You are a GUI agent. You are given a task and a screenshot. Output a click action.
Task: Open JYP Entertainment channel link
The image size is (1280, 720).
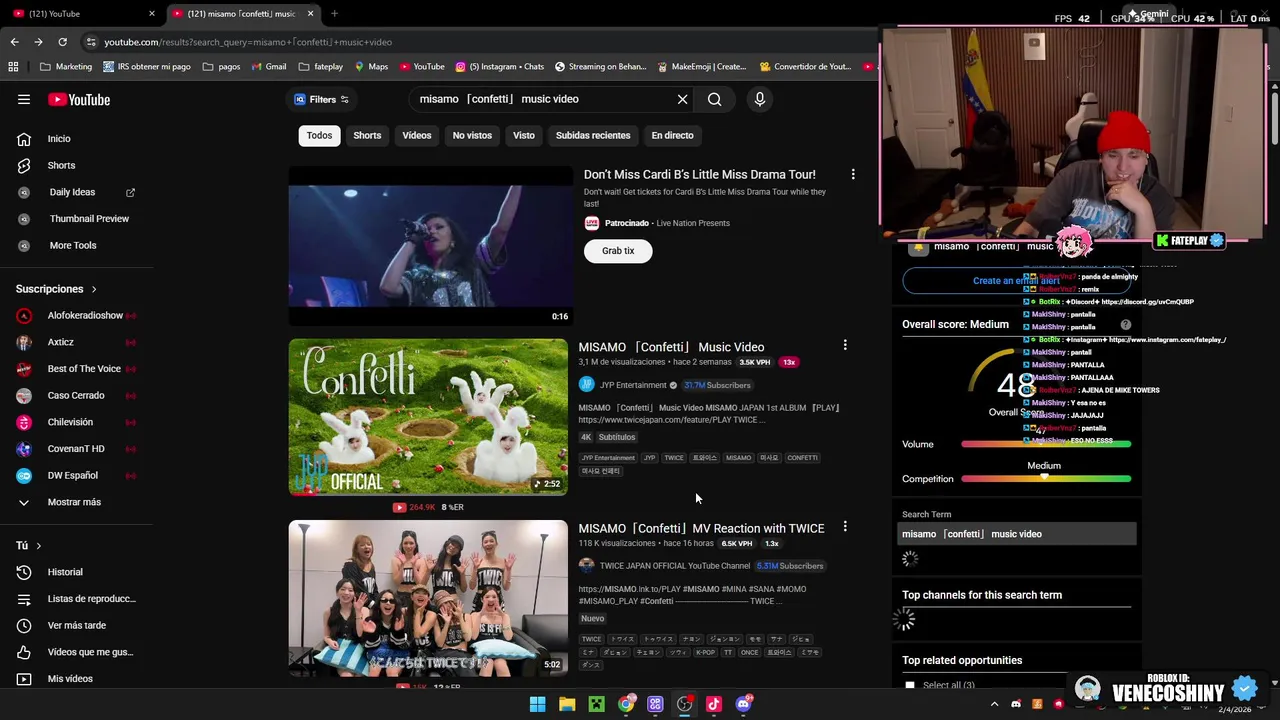click(x=633, y=385)
